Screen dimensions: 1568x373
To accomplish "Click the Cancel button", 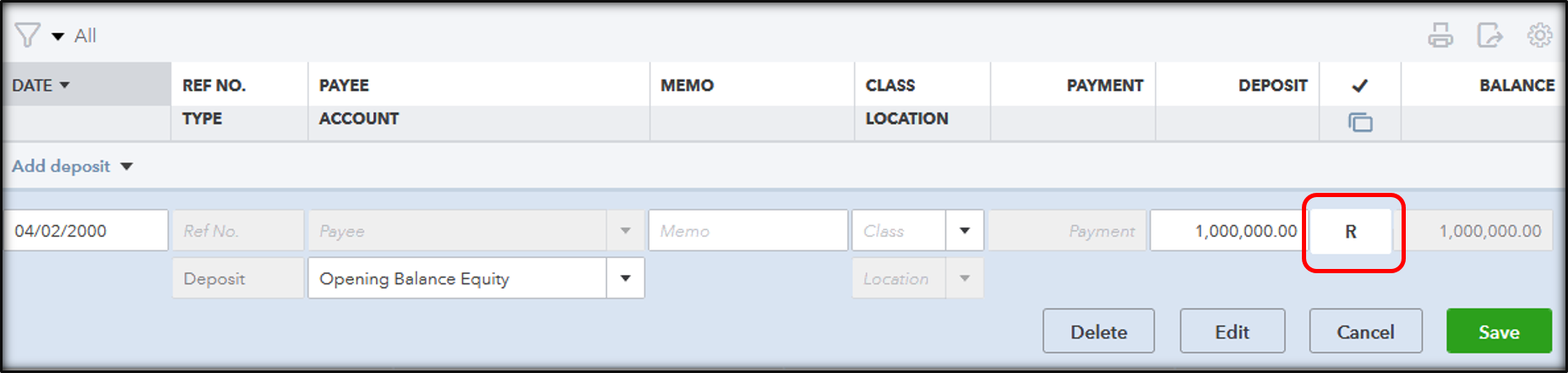I will coord(1365,332).
